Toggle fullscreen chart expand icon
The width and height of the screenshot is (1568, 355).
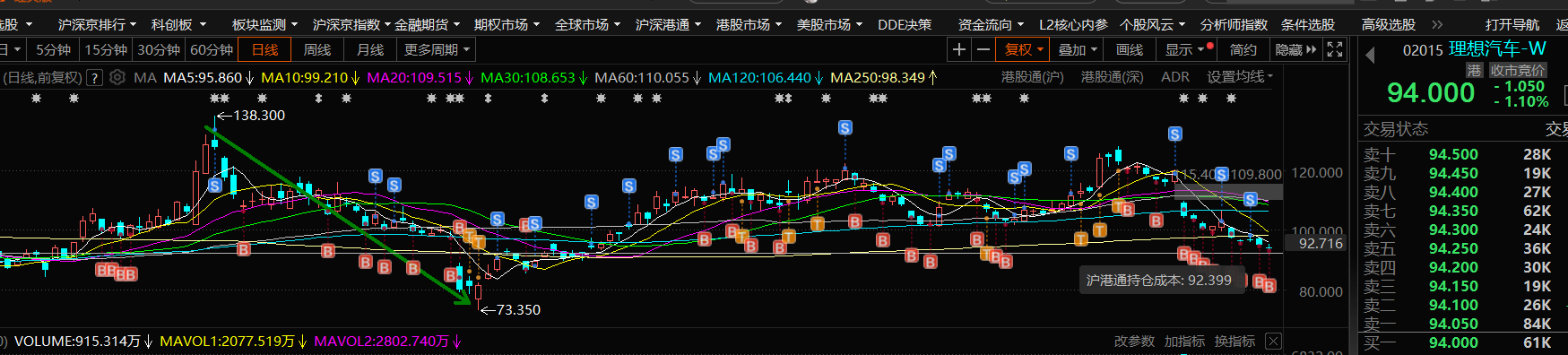[1335, 49]
